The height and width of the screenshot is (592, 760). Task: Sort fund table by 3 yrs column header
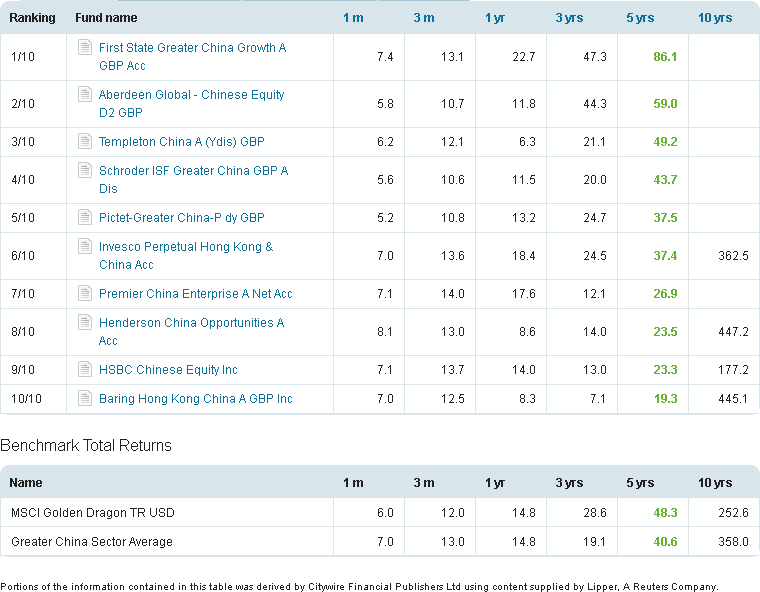[570, 18]
